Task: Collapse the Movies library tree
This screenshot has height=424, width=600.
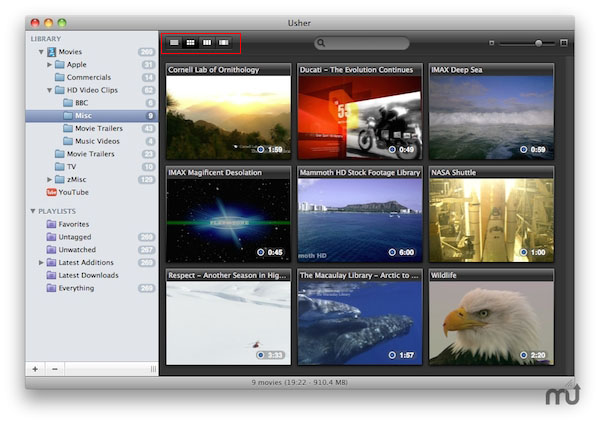Action: [x=41, y=52]
